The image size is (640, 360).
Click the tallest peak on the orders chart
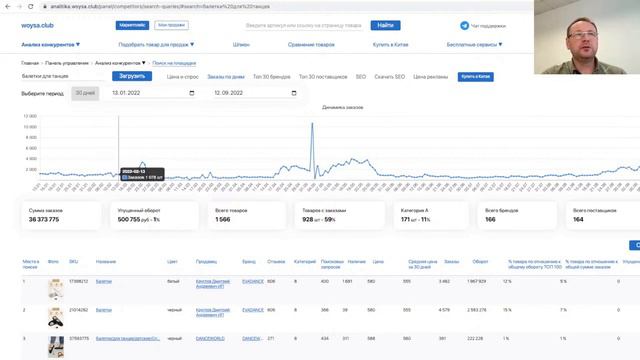coord(313,123)
